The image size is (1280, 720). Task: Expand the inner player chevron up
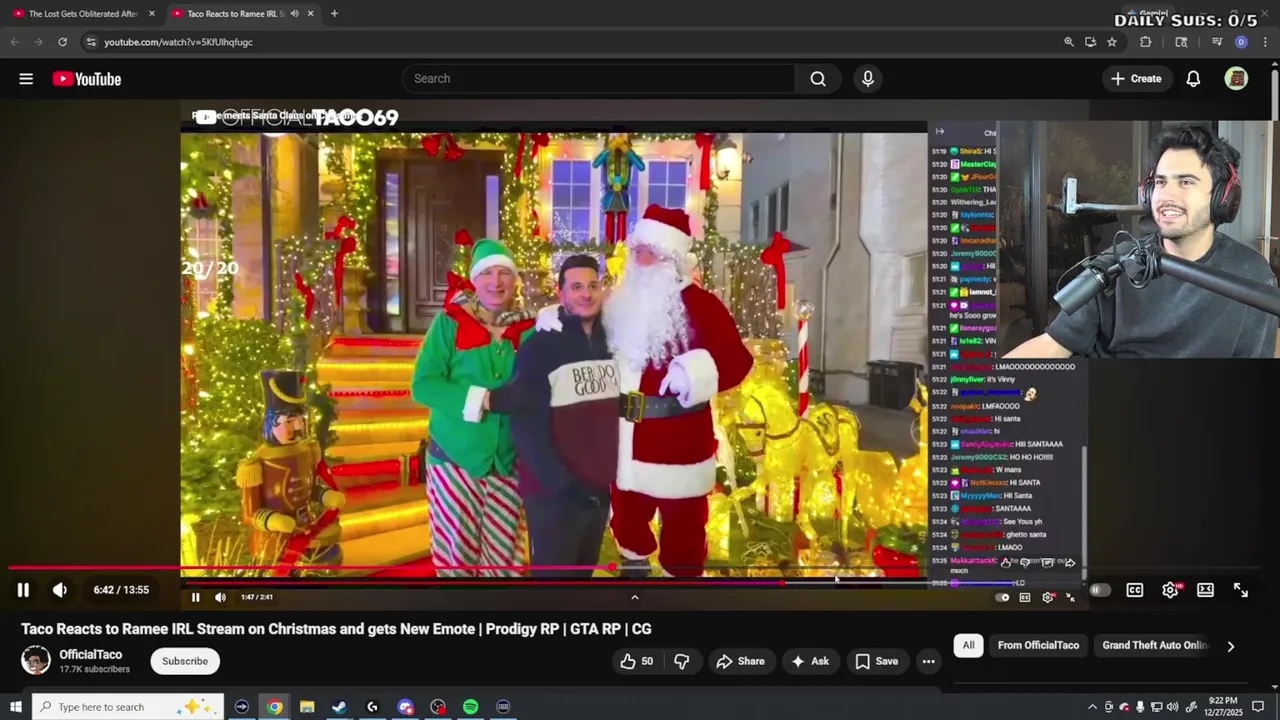pos(634,597)
